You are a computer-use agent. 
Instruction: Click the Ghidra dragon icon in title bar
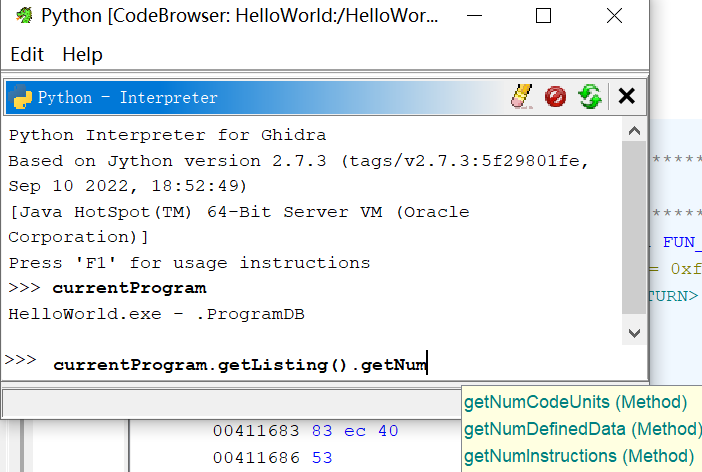tap(24, 16)
